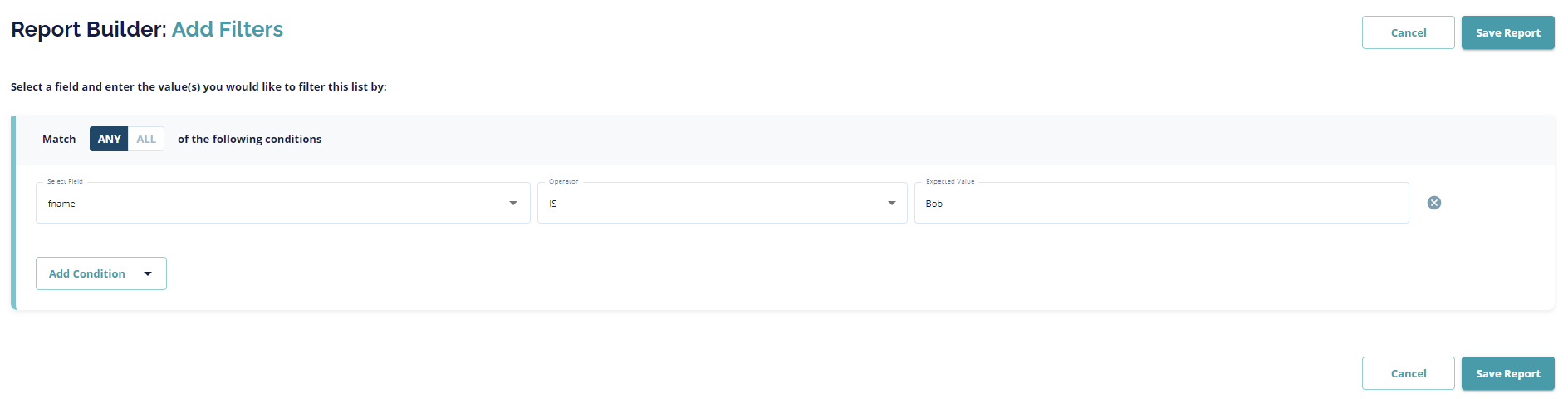Click the Expected Value field label
Image resolution: width=1568 pixels, height=399 pixels.
950,181
